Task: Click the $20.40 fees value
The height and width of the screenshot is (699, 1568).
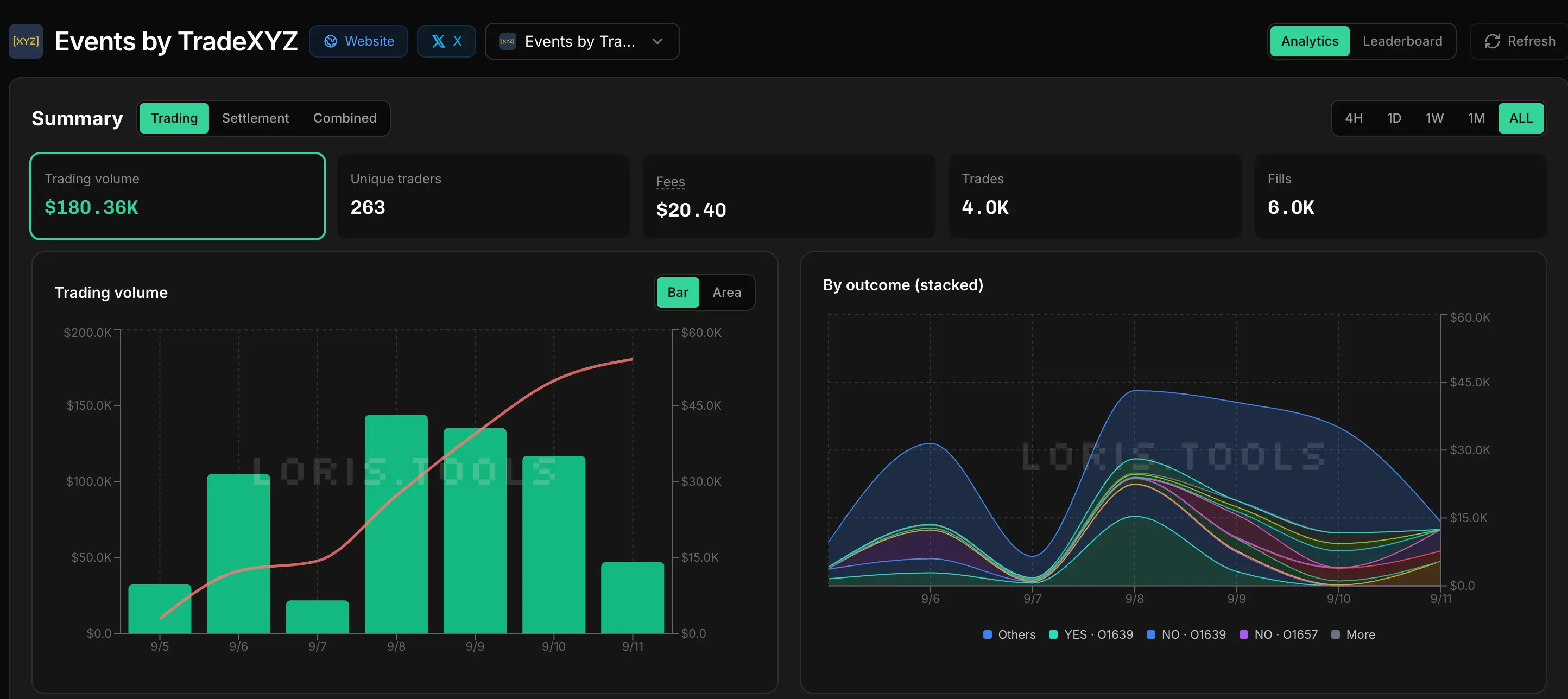Action: click(x=691, y=210)
